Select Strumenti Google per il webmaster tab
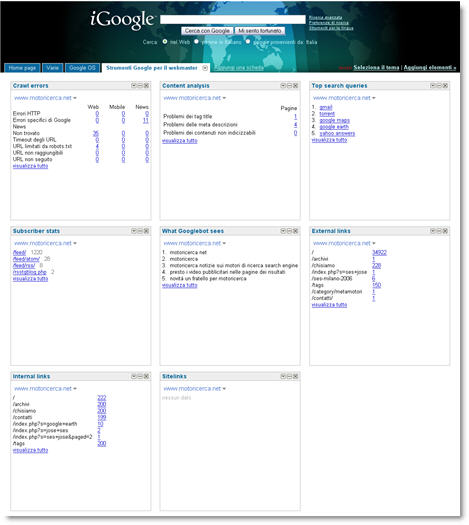The height and width of the screenshot is (525, 469). tap(152, 68)
